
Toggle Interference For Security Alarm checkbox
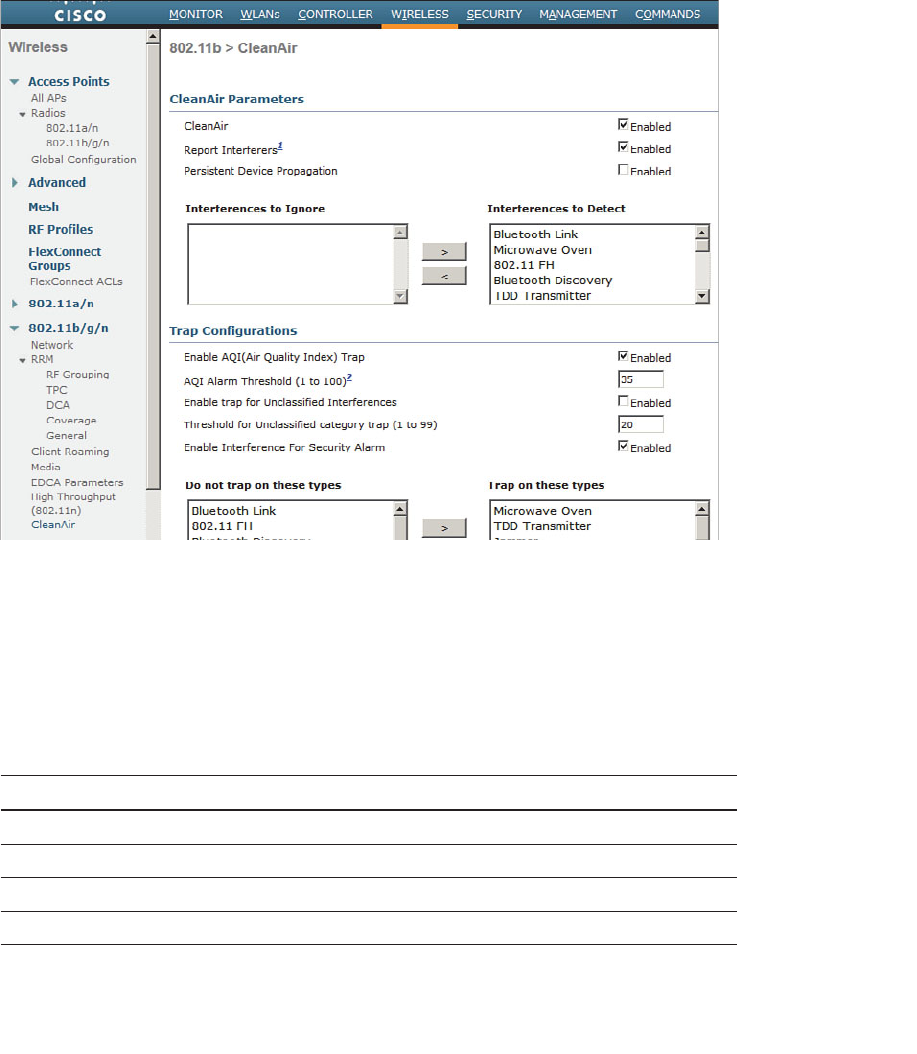623,446
